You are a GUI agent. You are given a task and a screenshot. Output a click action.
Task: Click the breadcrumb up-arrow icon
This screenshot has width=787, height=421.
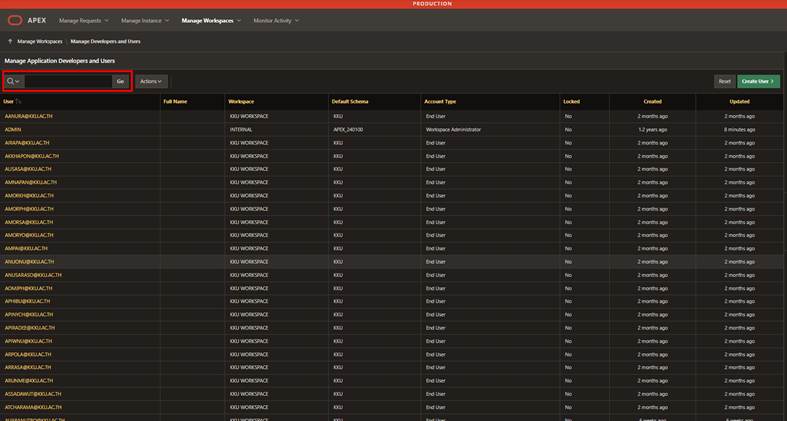(10, 41)
